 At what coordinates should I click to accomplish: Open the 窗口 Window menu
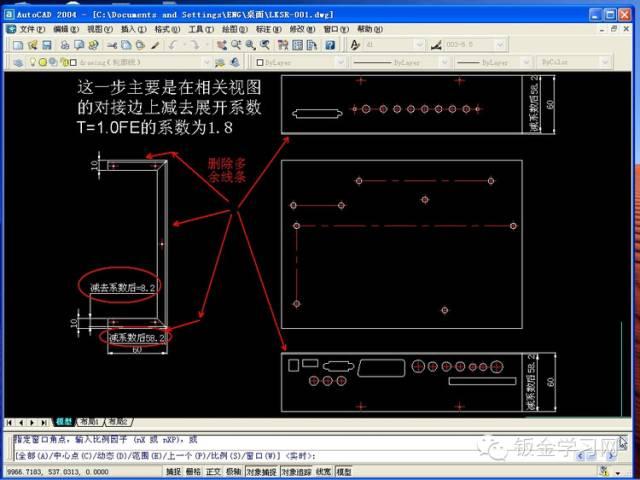[336, 29]
